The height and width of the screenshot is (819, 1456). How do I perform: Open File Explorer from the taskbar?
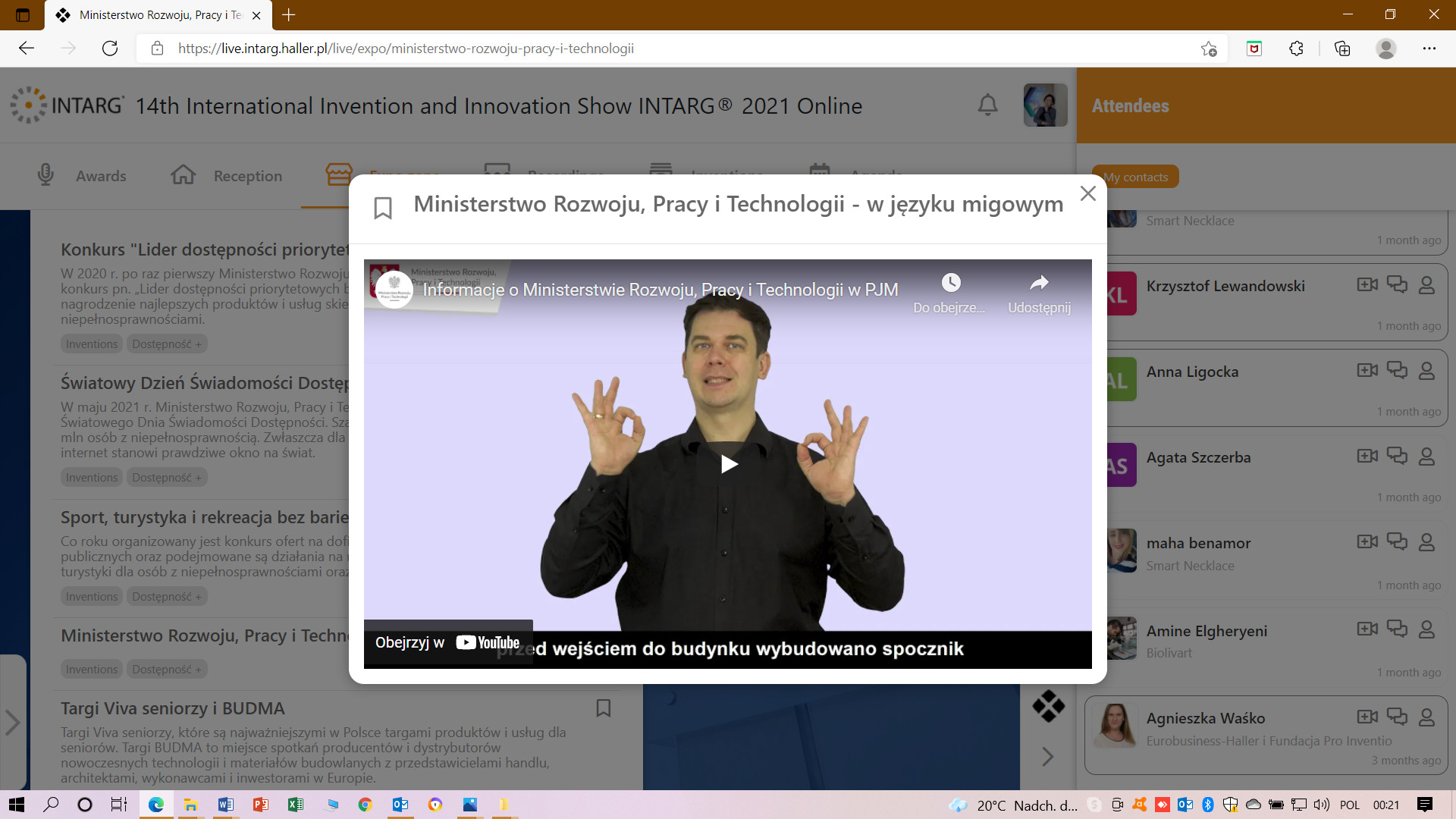pyautogui.click(x=190, y=805)
